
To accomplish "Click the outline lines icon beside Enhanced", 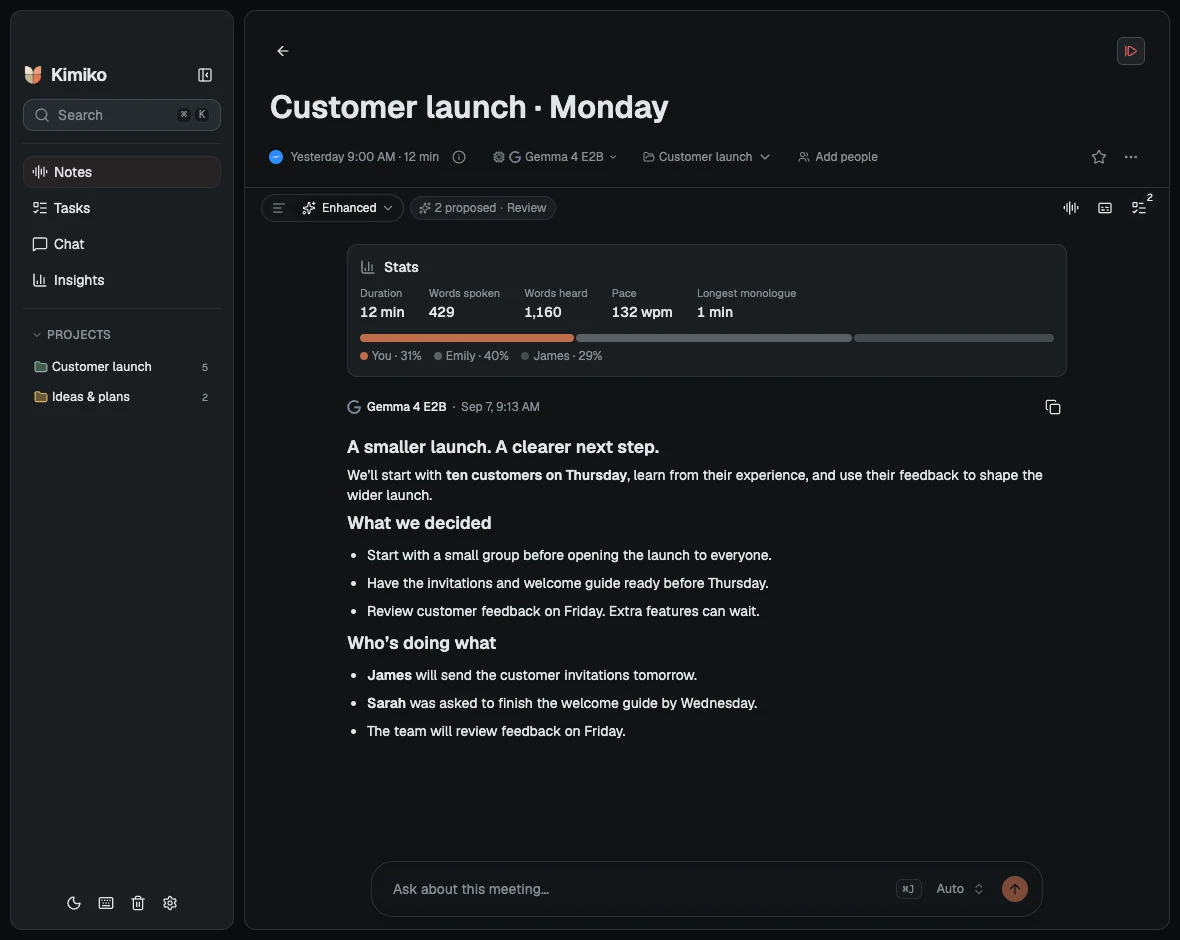I will click(x=278, y=208).
